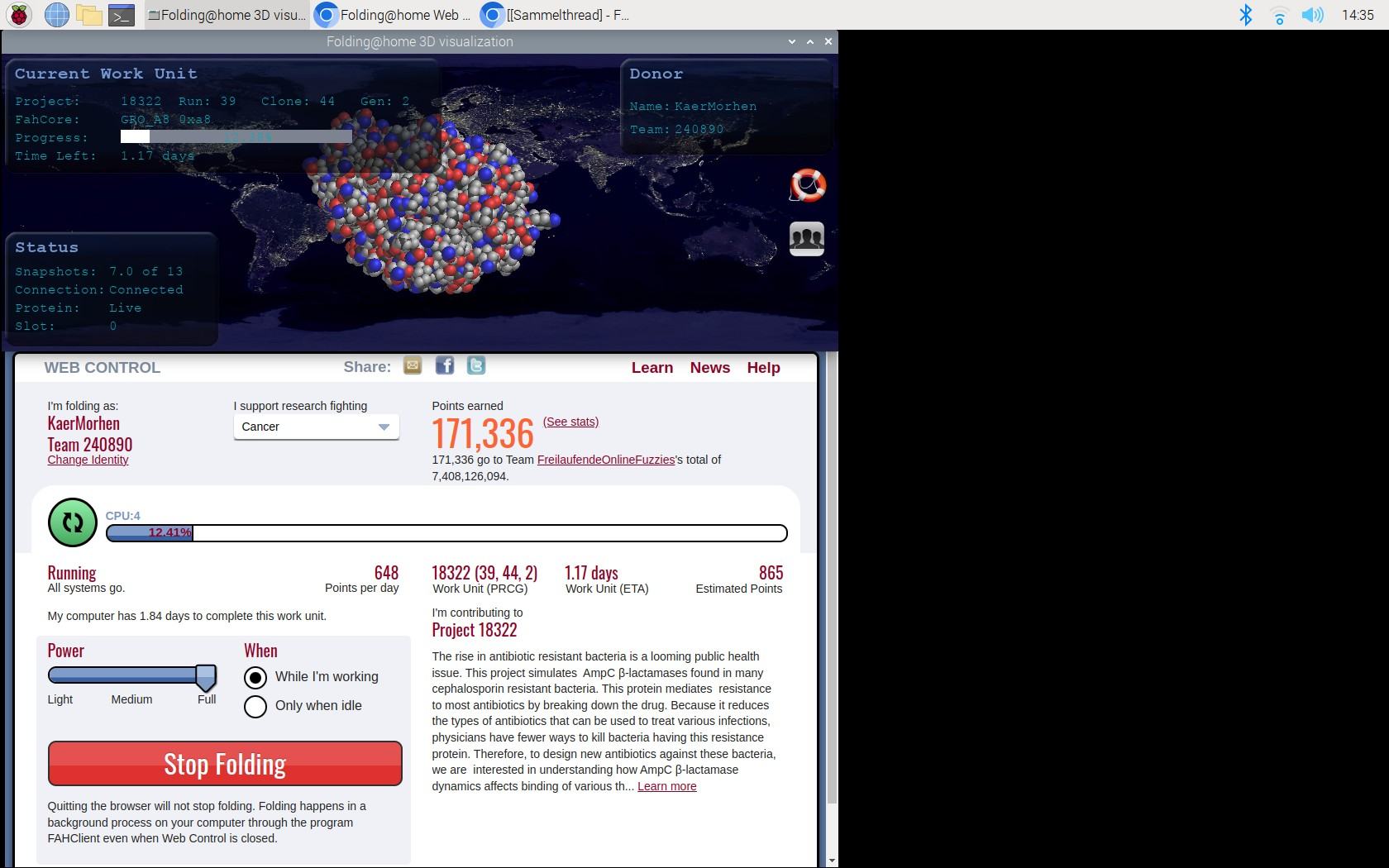
Task: Click the vertical scrollbar of Web Control
Action: 832,579
